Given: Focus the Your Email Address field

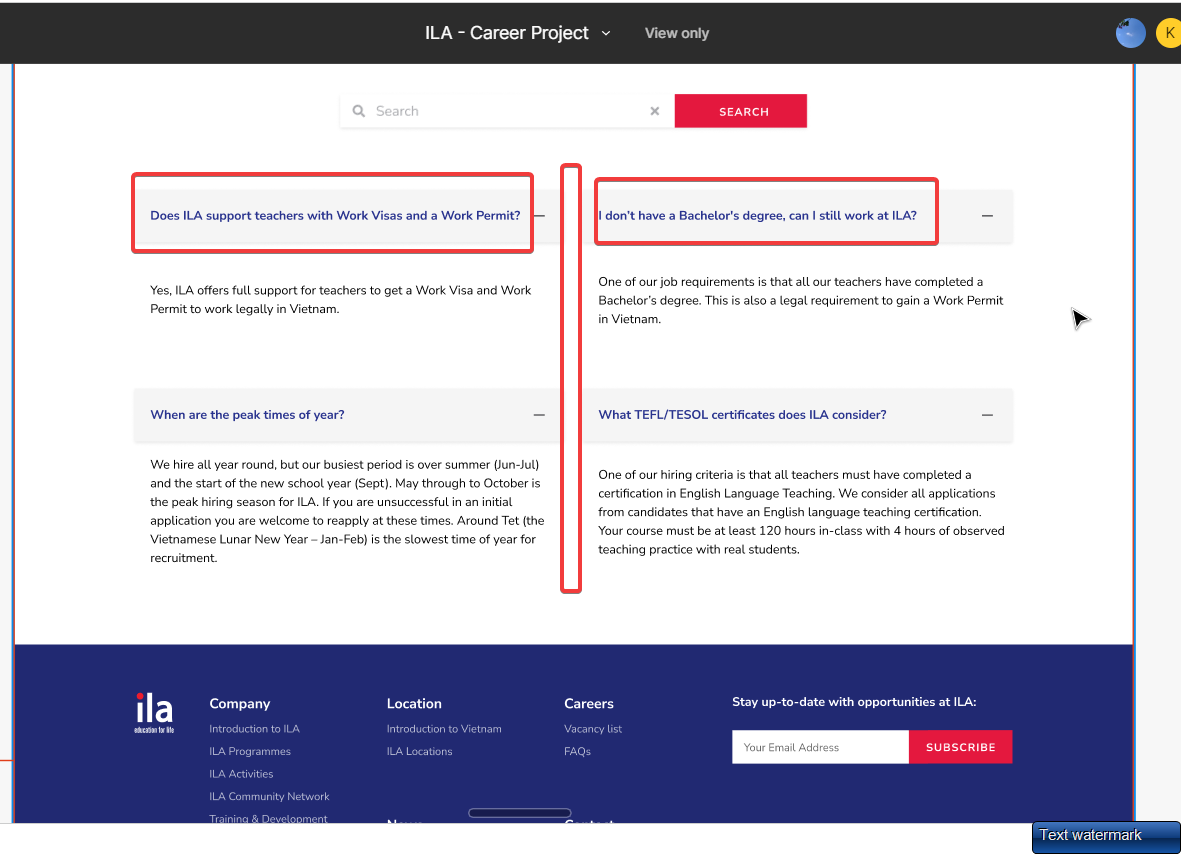Looking at the screenshot, I should pos(820,747).
